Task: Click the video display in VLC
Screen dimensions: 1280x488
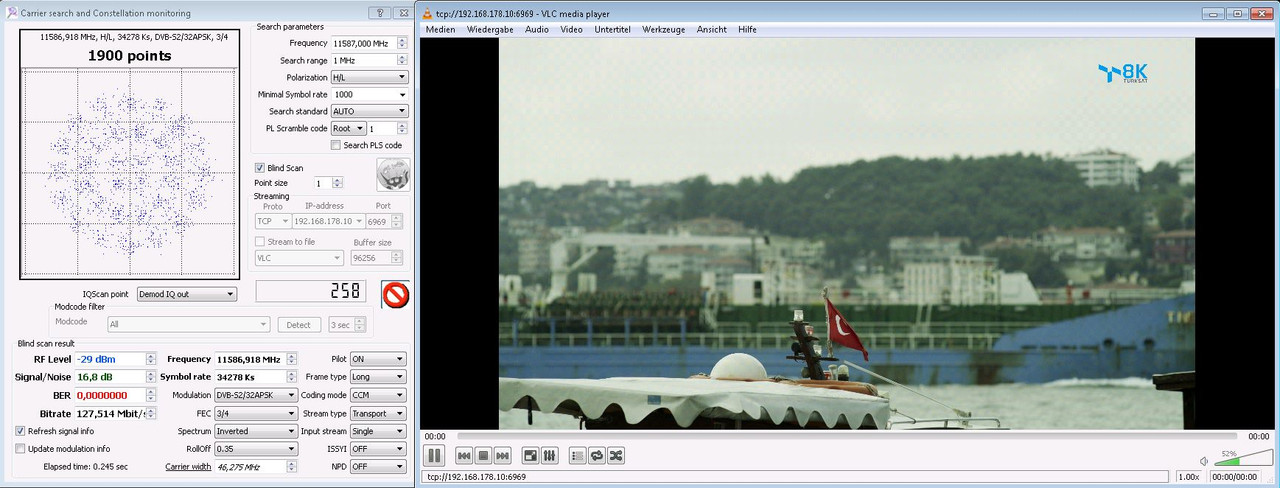Action: tap(847, 234)
